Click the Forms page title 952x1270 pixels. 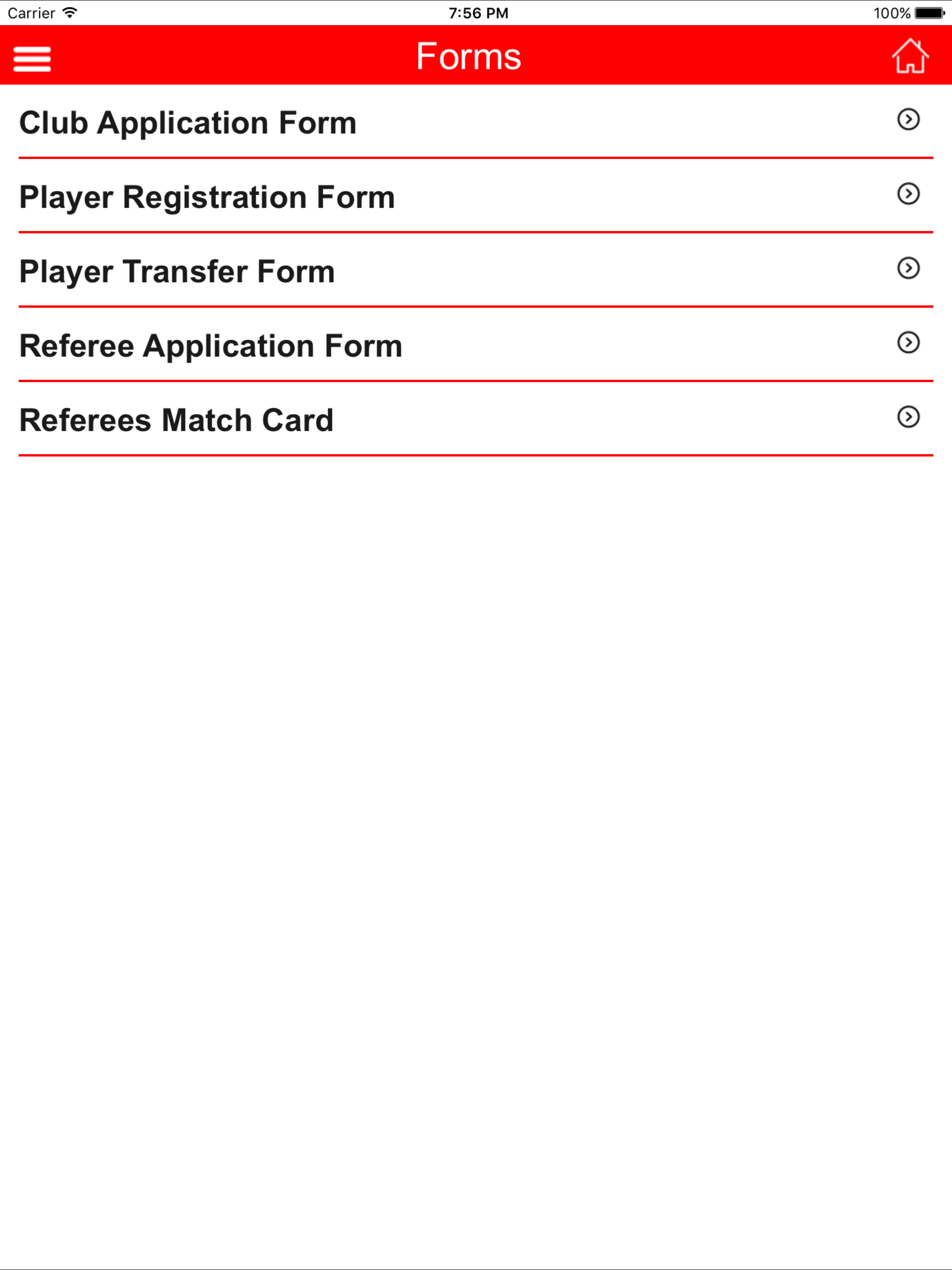(469, 56)
